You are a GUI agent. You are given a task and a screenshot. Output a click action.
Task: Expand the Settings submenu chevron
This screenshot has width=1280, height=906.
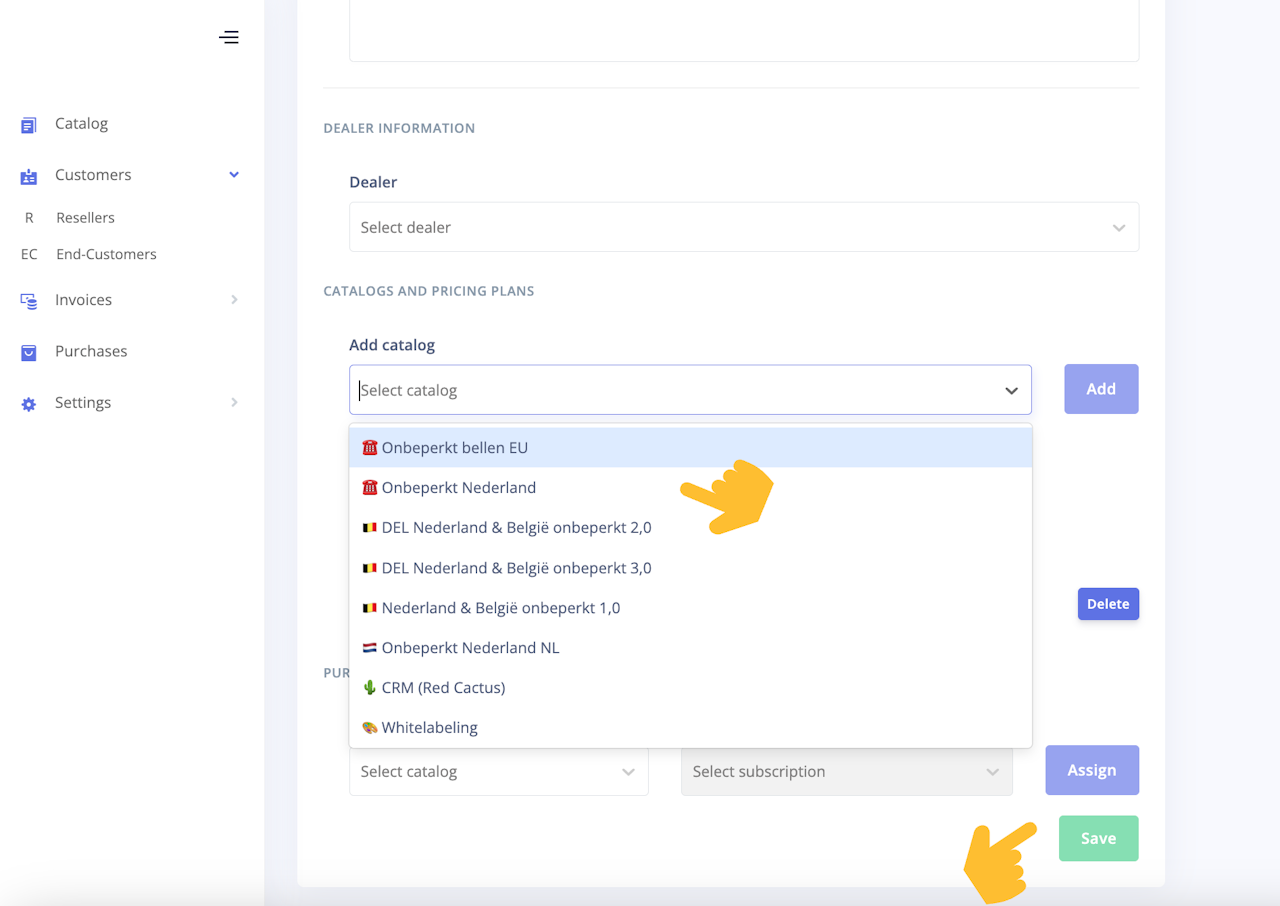click(234, 403)
